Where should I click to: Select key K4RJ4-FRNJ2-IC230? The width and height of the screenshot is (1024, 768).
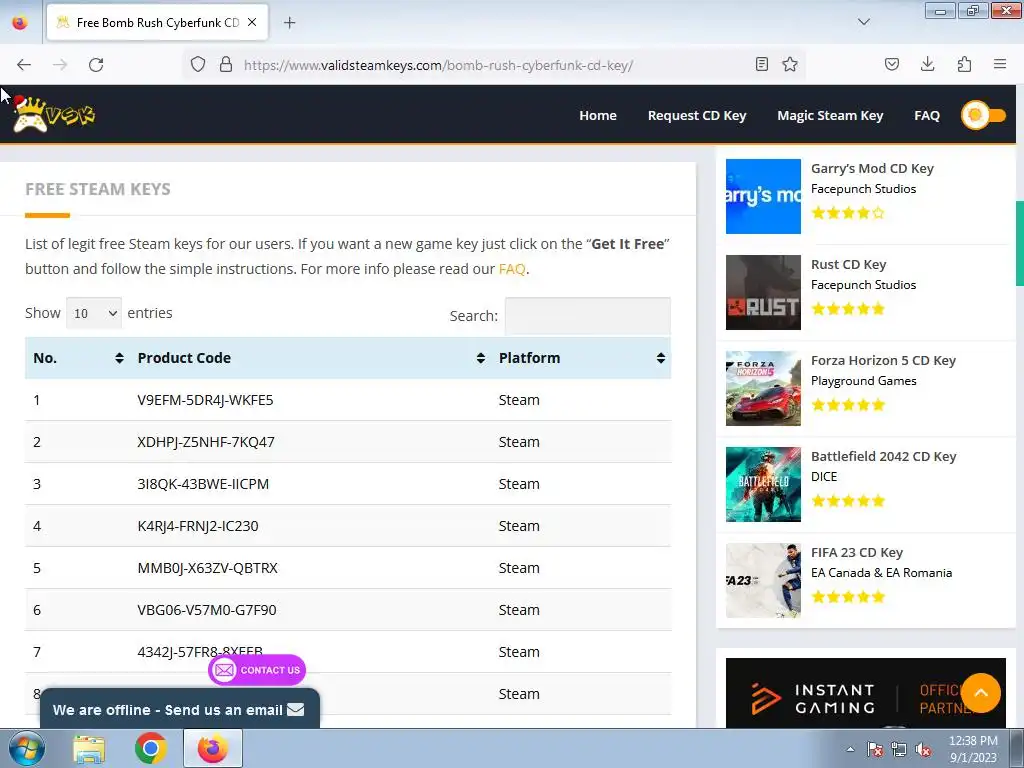click(x=198, y=526)
